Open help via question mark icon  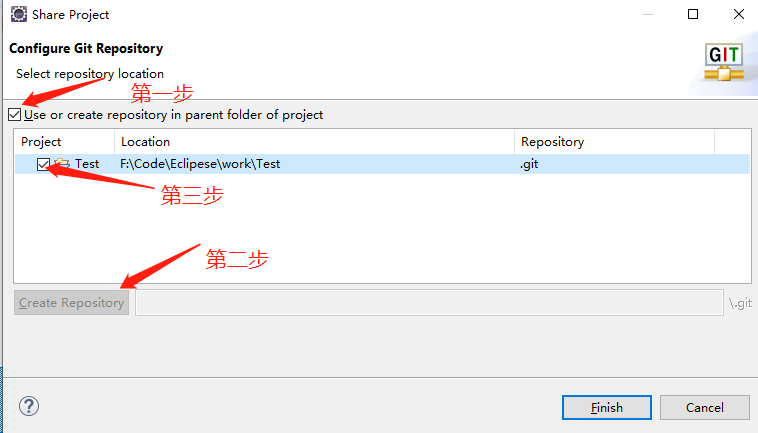(x=28, y=406)
